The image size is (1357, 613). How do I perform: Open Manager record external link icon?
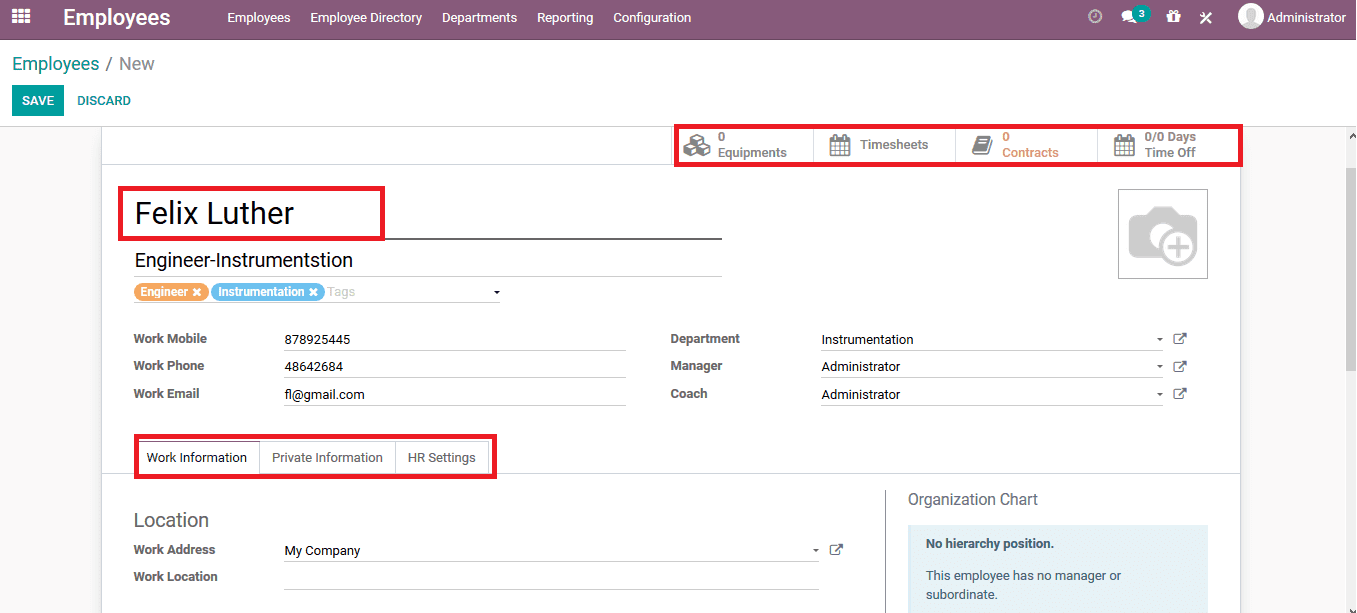click(x=1180, y=367)
